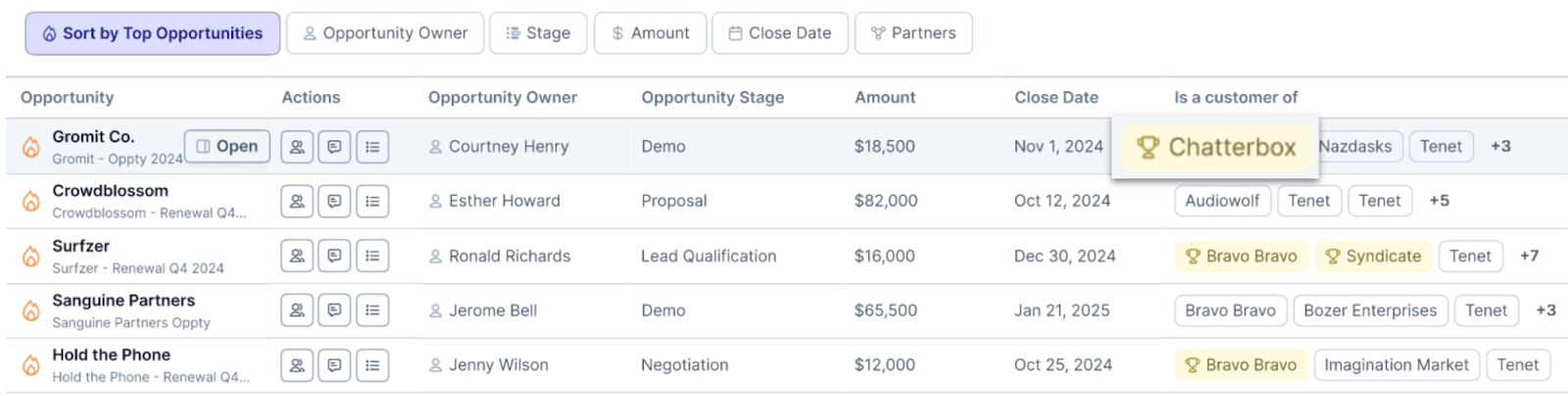Click the flame icon next to Surfzer
The height and width of the screenshot is (396, 1568).
(x=31, y=257)
